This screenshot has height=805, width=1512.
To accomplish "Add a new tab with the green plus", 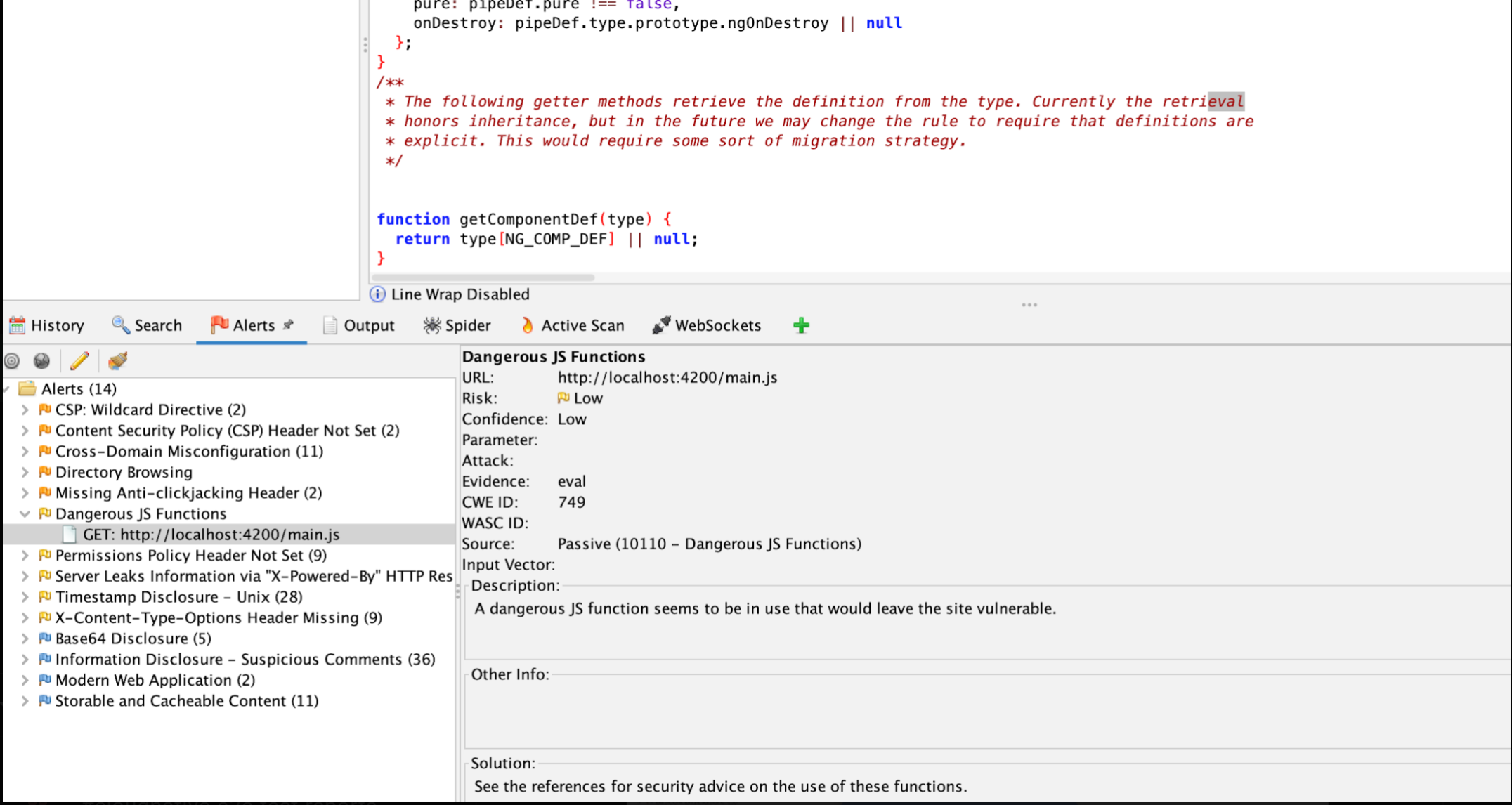I will pyautogui.click(x=800, y=325).
